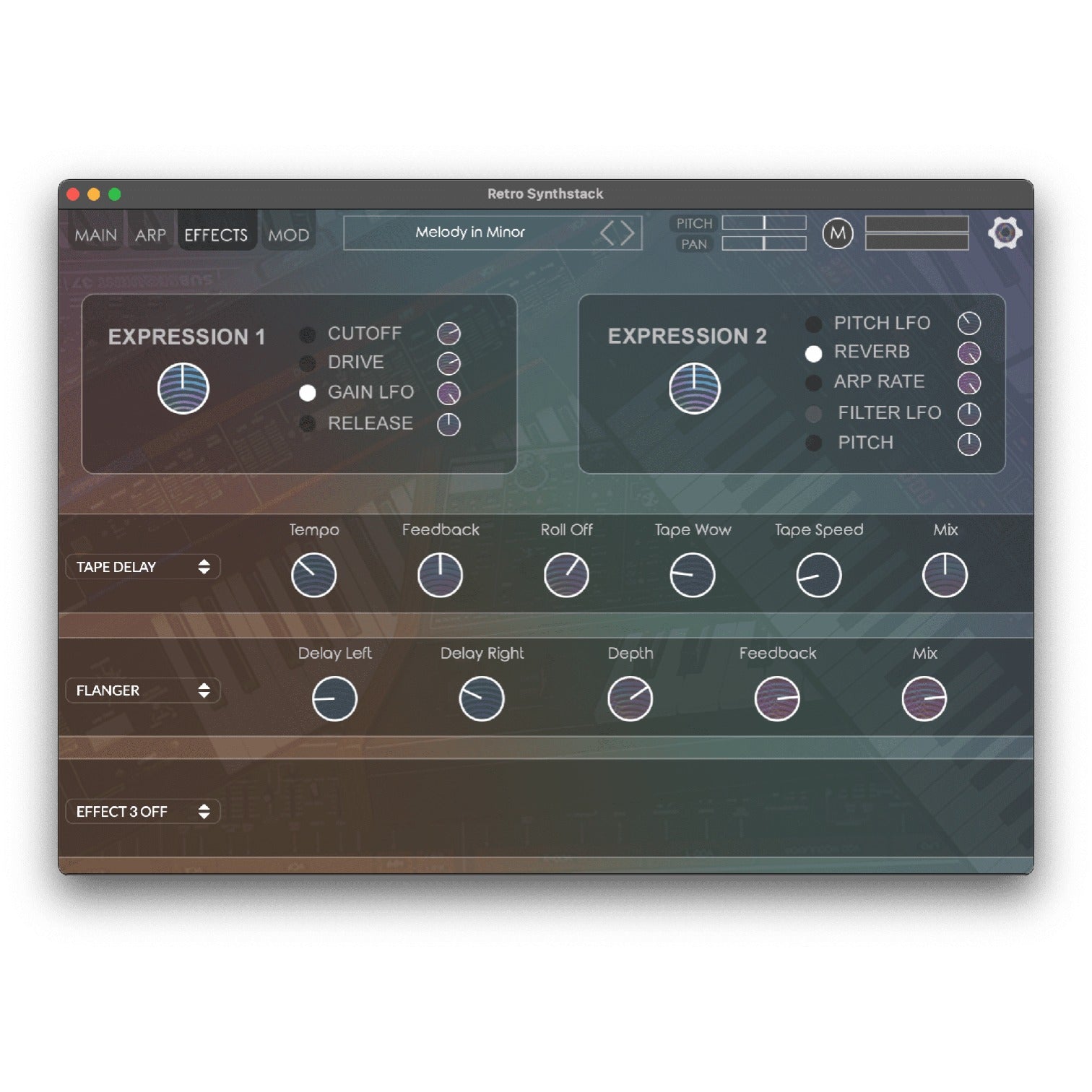
Task: Click the lower output level meter
Action: click(x=916, y=242)
